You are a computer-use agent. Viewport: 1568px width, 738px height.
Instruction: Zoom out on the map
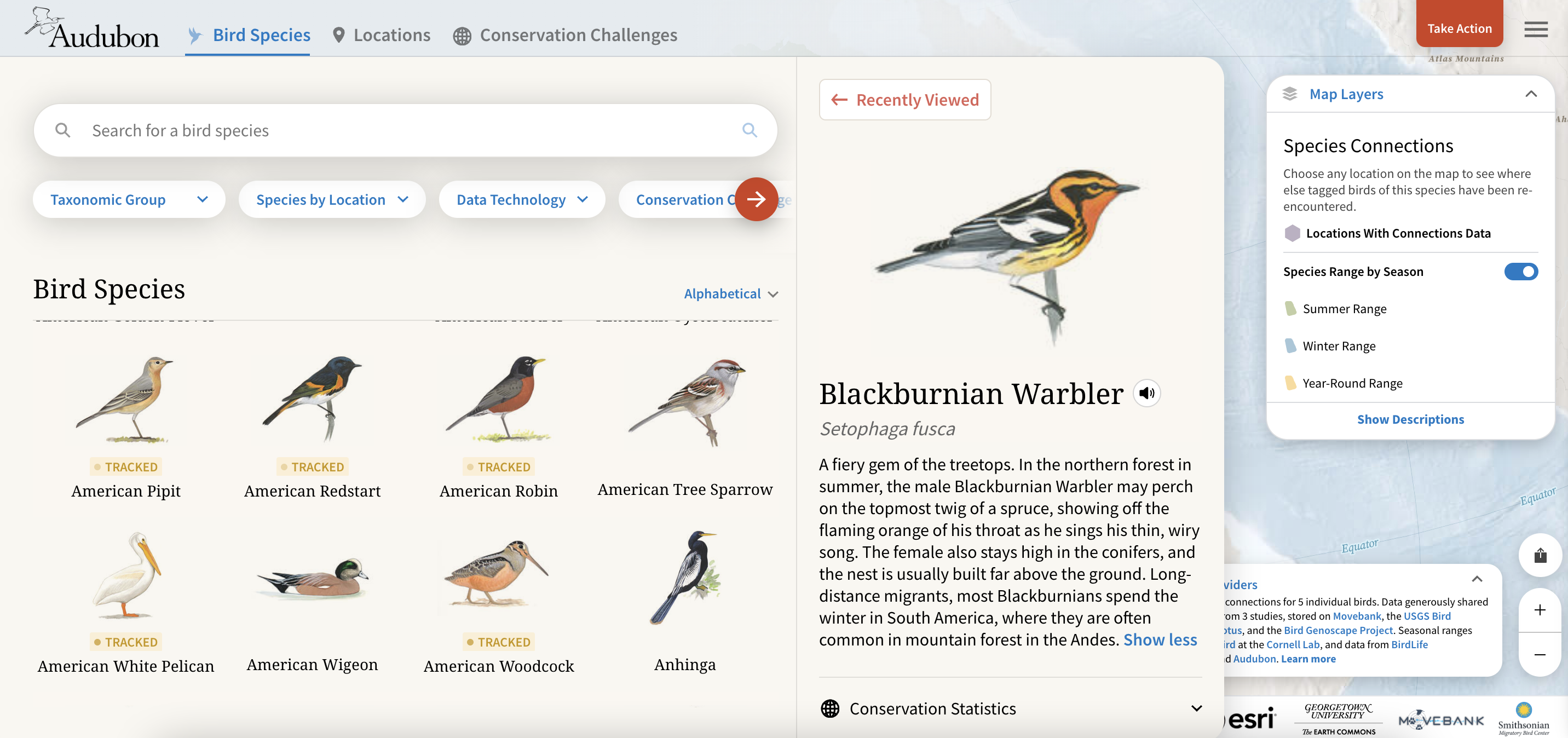pos(1540,655)
